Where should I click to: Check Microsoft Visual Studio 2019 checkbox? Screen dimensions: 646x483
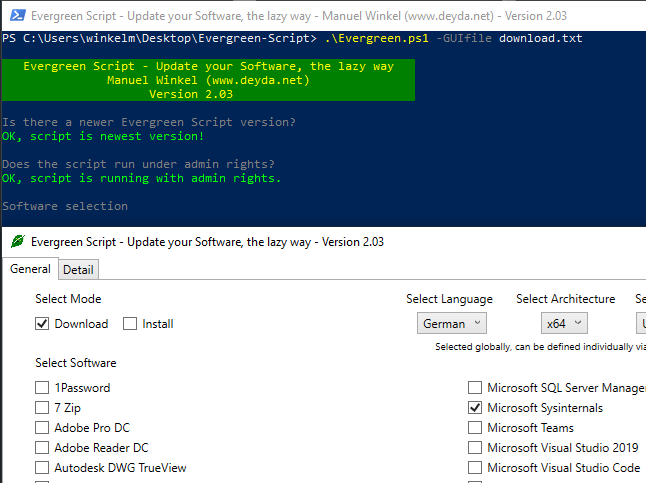(475, 448)
